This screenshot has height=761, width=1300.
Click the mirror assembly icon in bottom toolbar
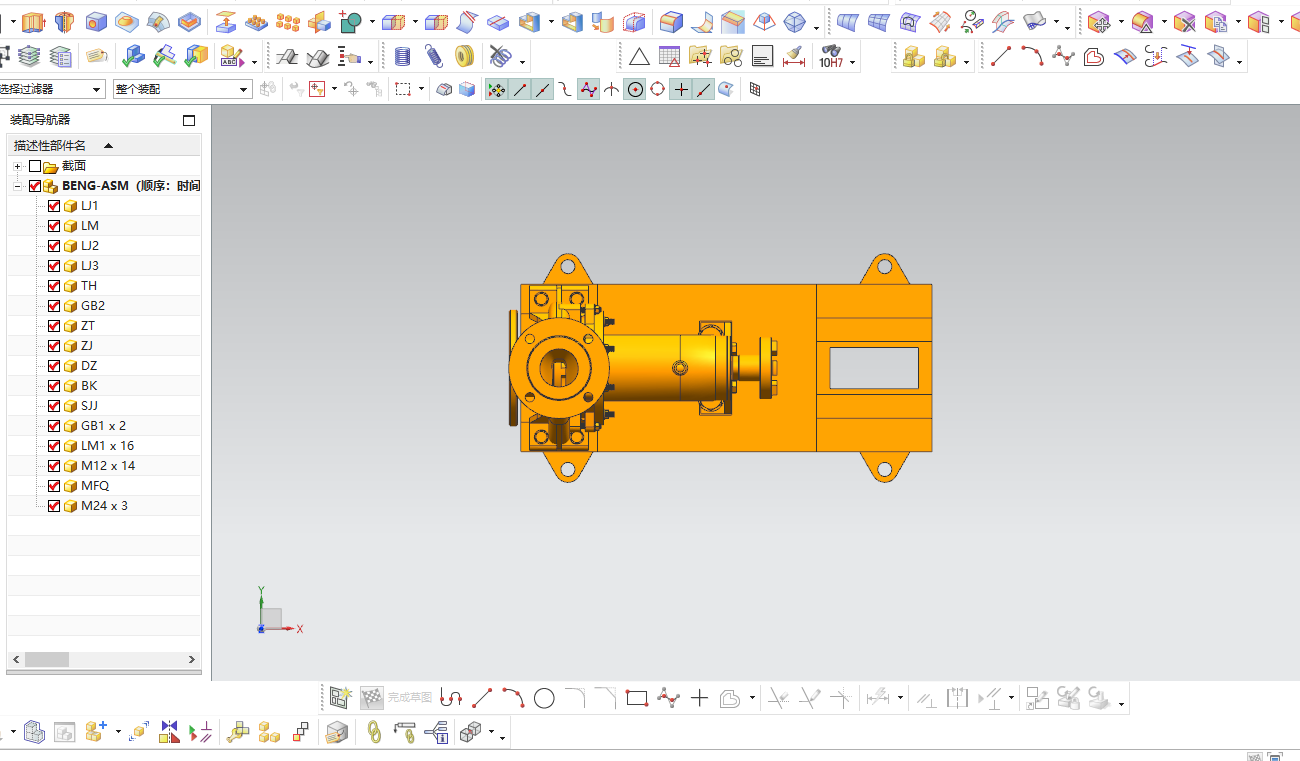pyautogui.click(x=168, y=733)
